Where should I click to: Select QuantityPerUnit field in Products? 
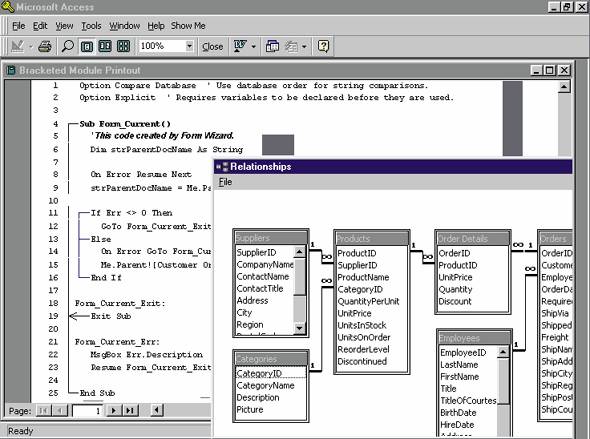tap(368, 301)
